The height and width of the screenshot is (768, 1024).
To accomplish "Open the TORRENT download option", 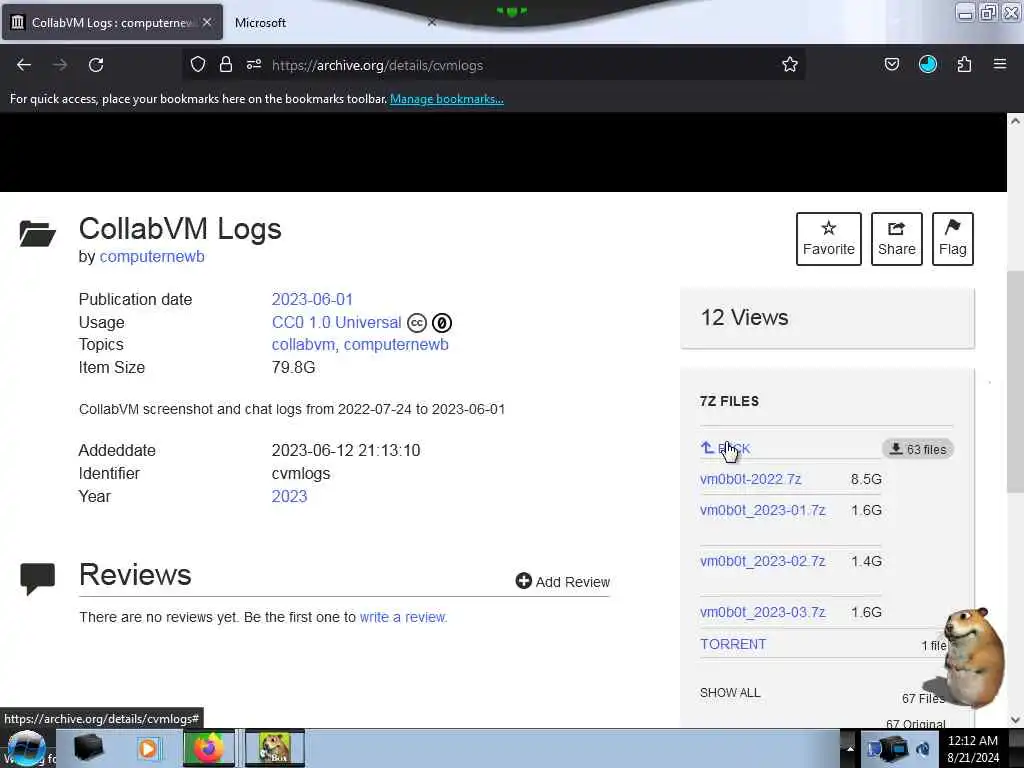I will point(733,645).
